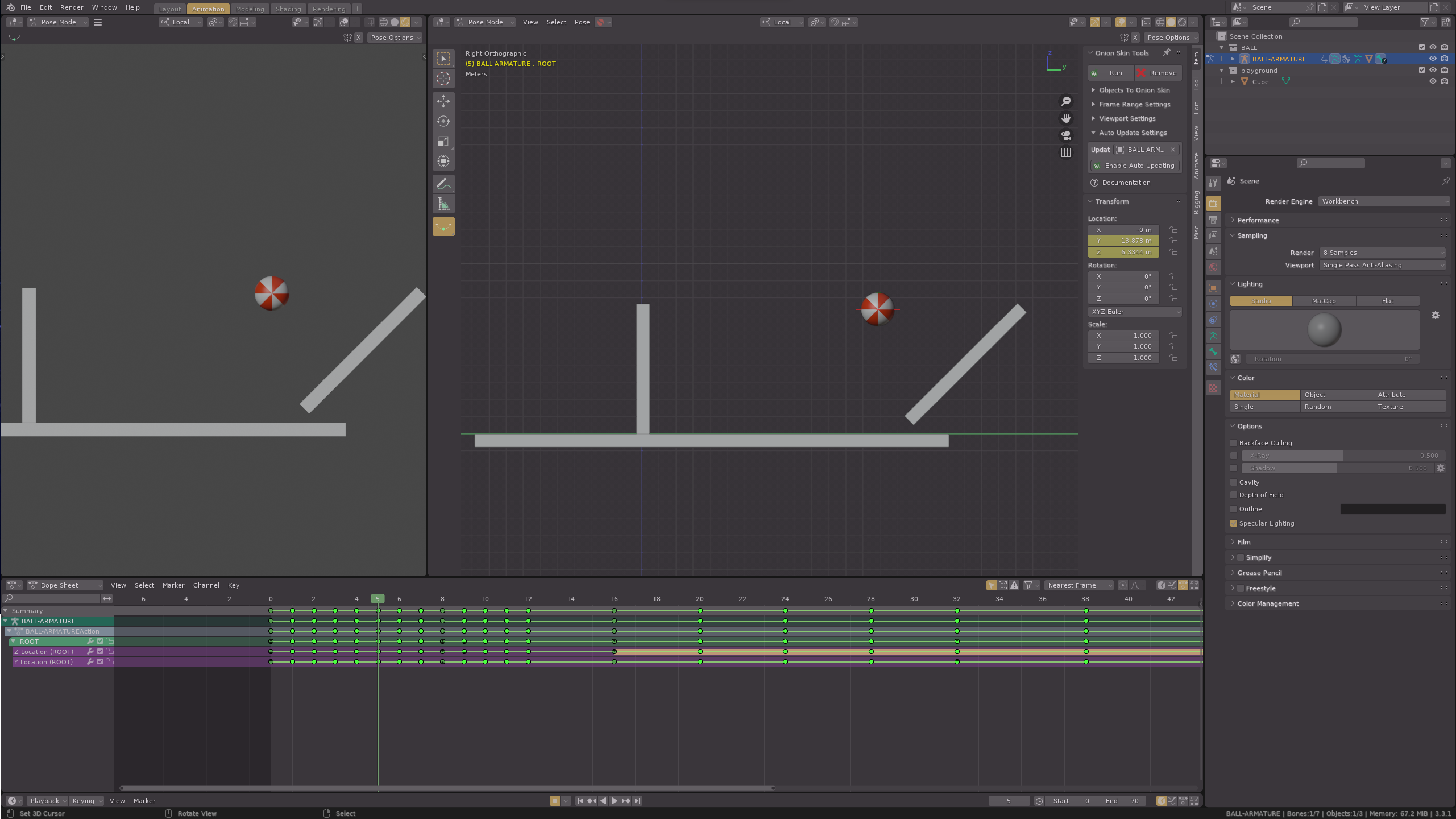
Task: Select the Measure tool icon
Action: (x=443, y=204)
